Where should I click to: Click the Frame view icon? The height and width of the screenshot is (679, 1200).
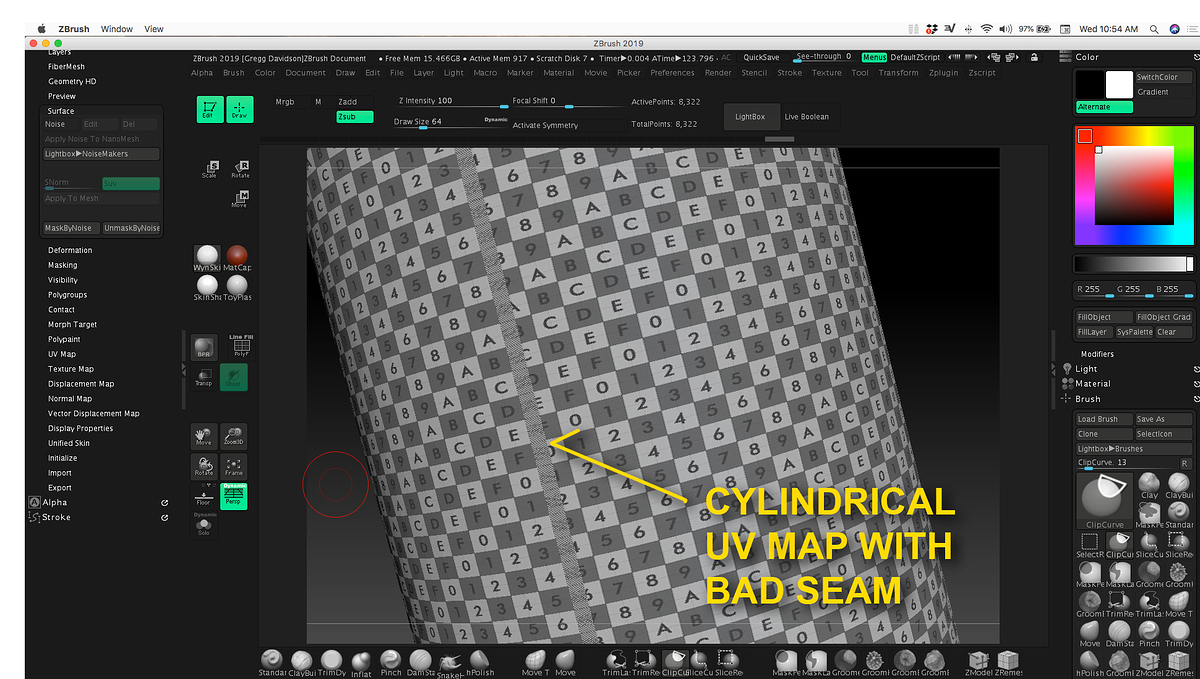tap(234, 466)
